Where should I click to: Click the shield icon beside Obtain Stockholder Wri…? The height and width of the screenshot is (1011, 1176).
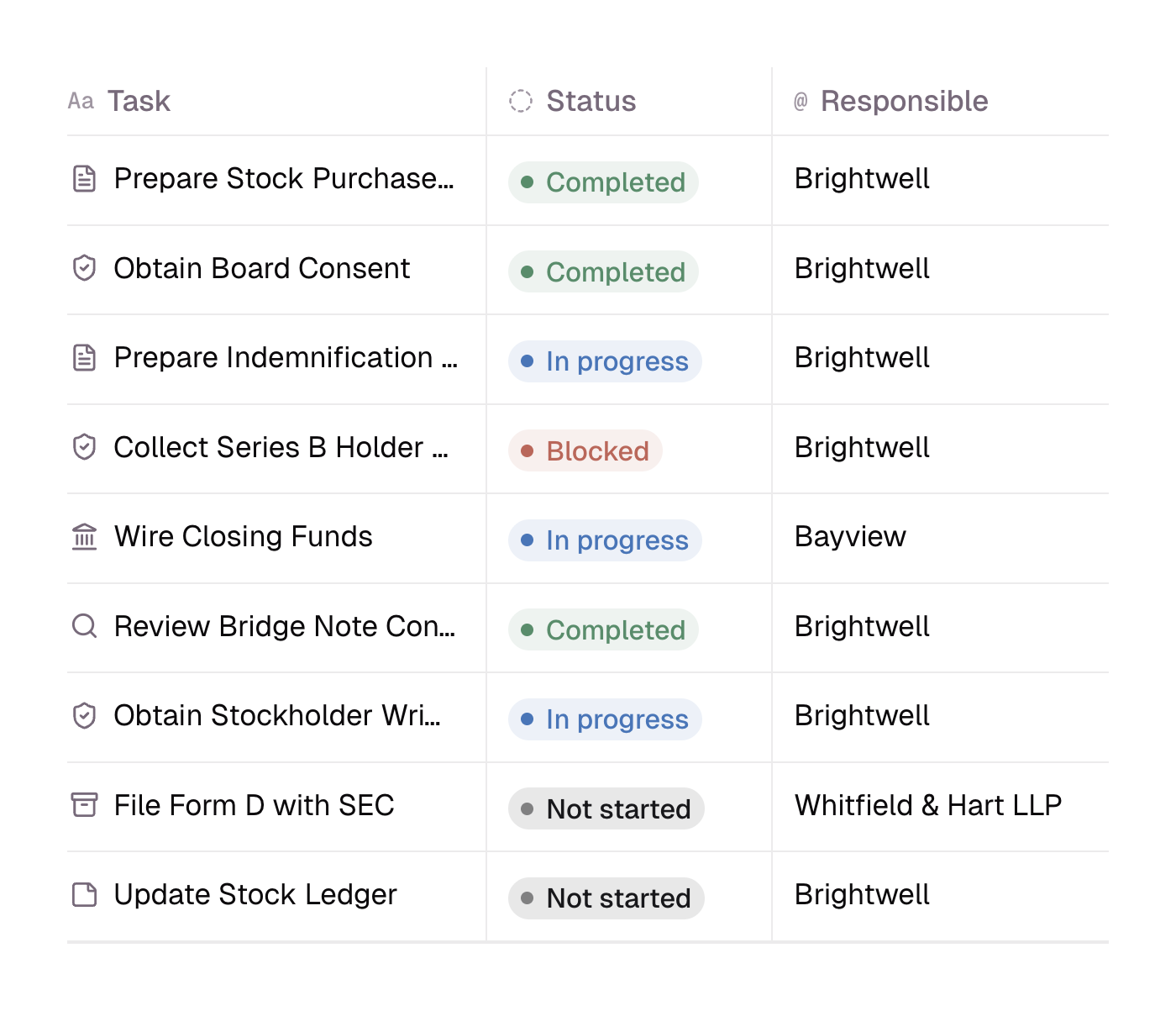pyautogui.click(x=85, y=716)
